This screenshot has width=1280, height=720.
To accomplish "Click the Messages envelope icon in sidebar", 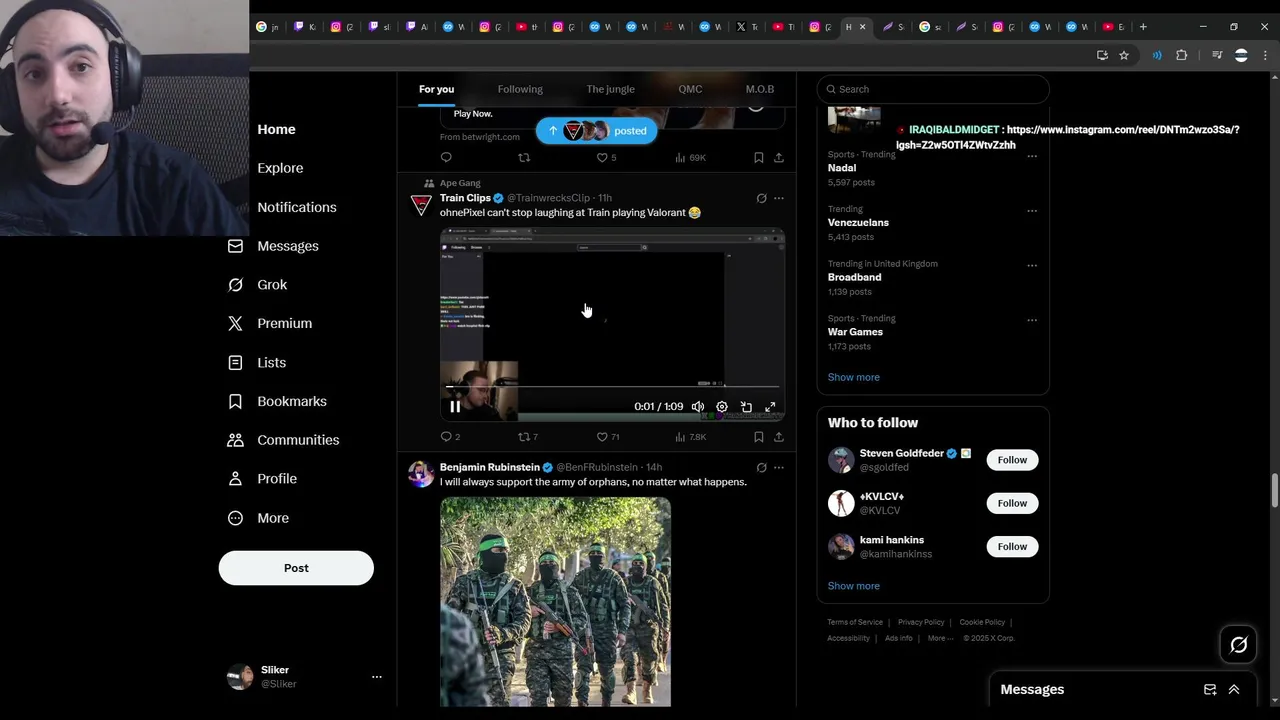I will coord(235,246).
